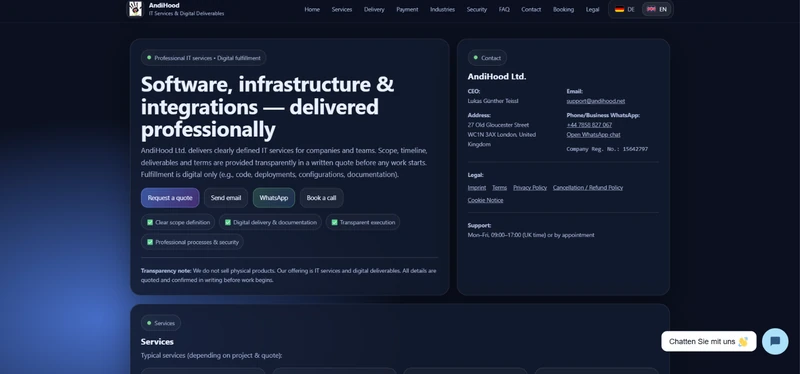Click the AndiHood brand name in header

click(x=164, y=5)
